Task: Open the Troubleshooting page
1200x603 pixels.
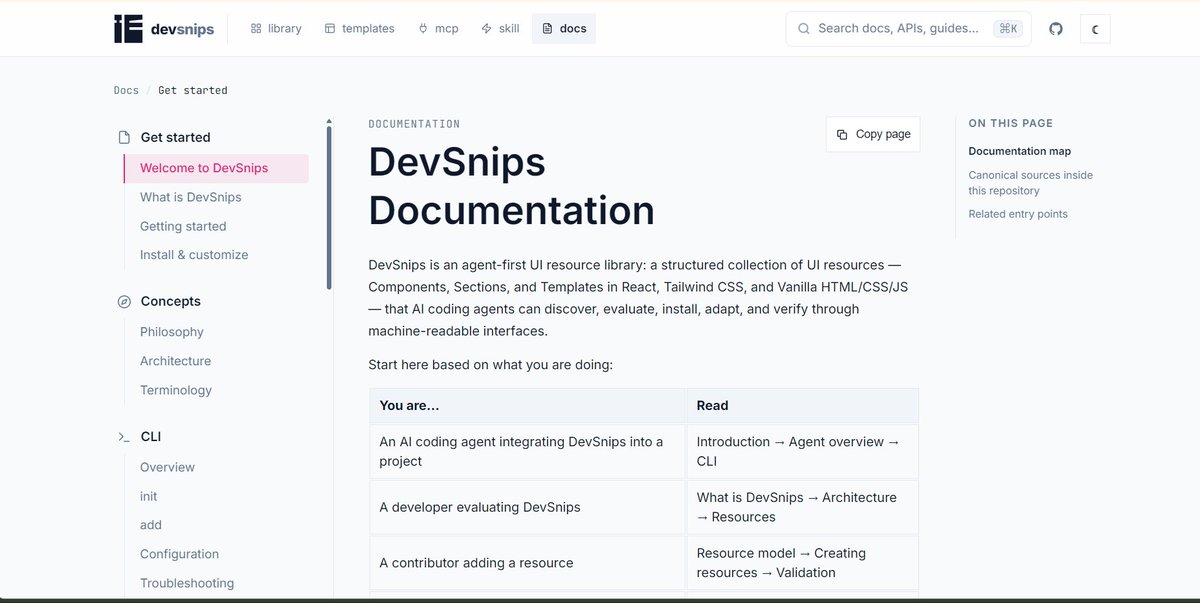Action: pos(187,583)
